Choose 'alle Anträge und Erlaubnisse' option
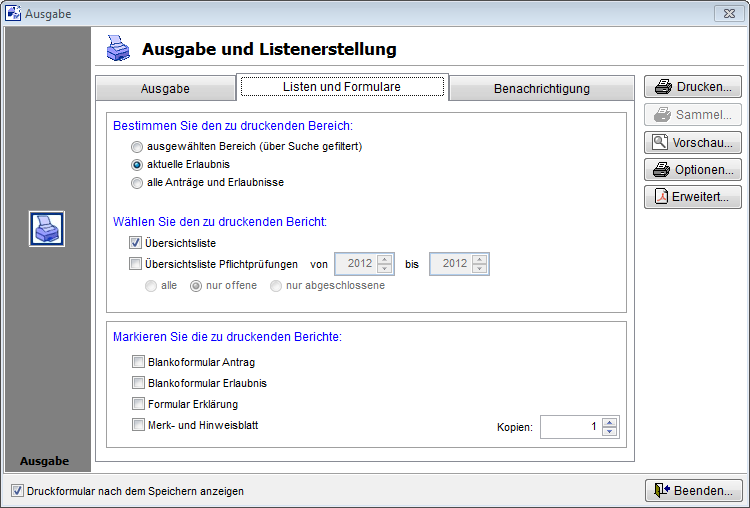The height and width of the screenshot is (508, 750). [x=138, y=182]
